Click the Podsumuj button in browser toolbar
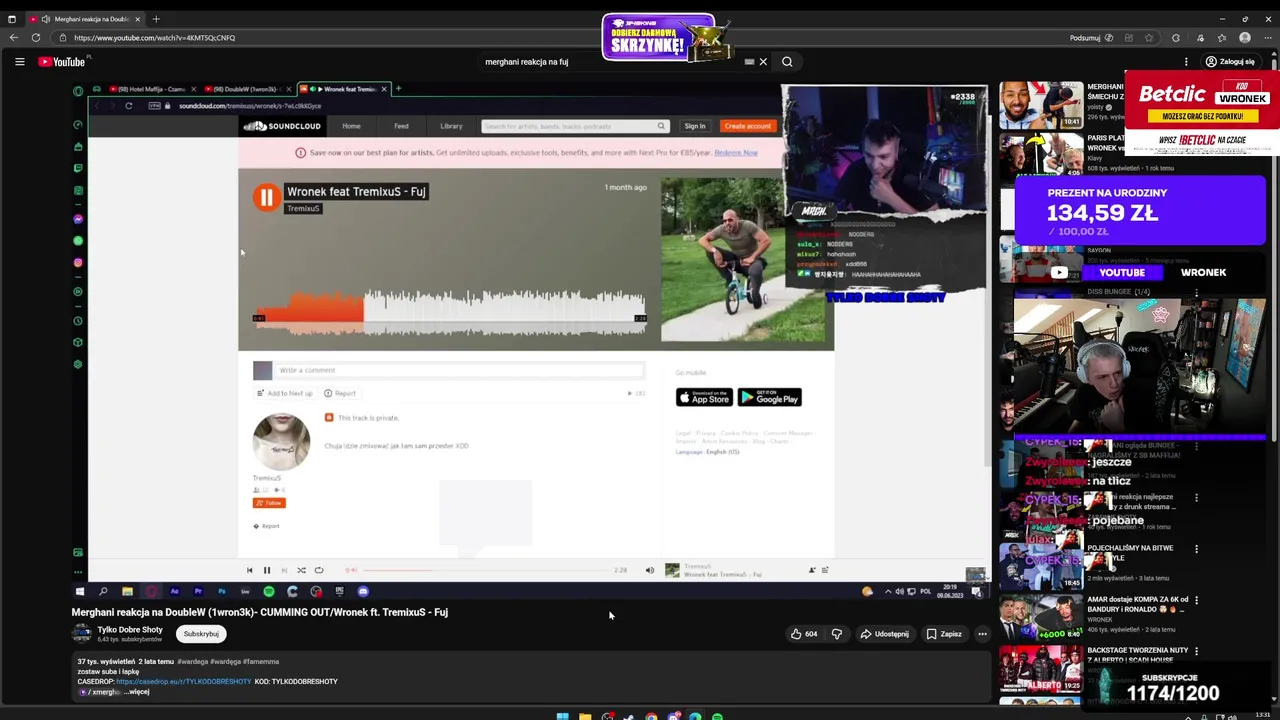This screenshot has width=1280, height=720. 1091,38
